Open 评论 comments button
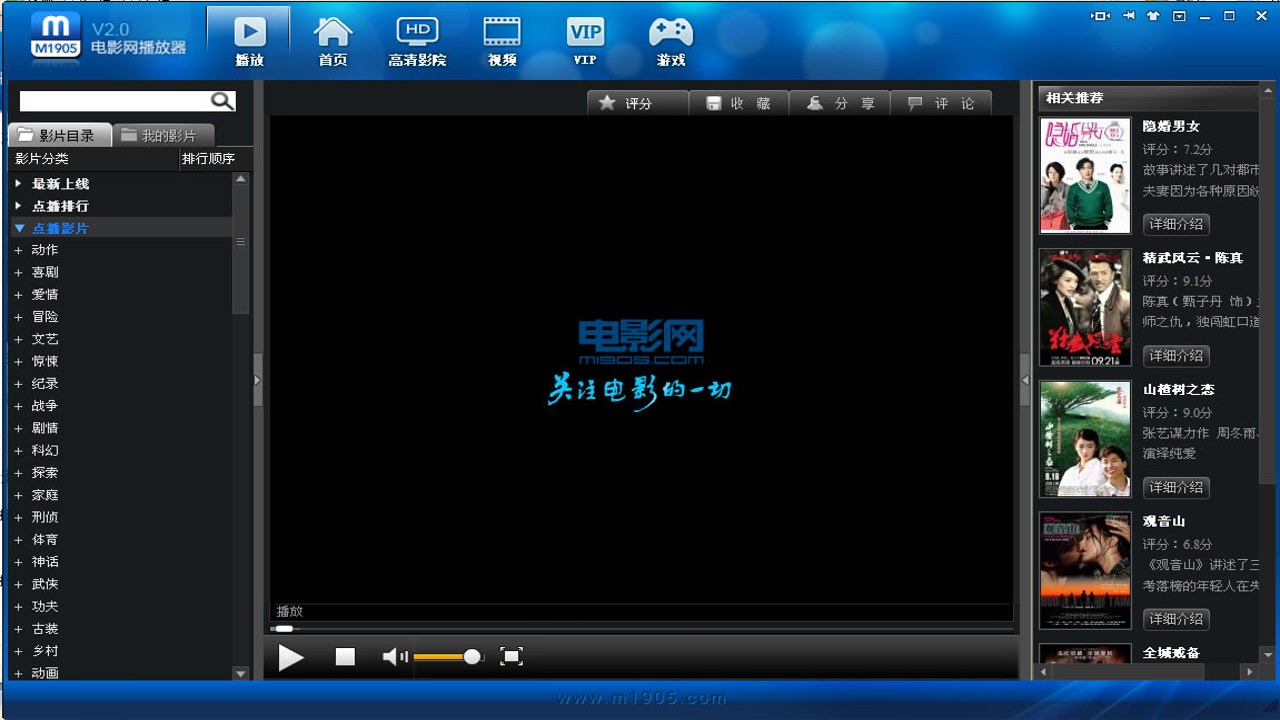The image size is (1280, 720). point(941,103)
